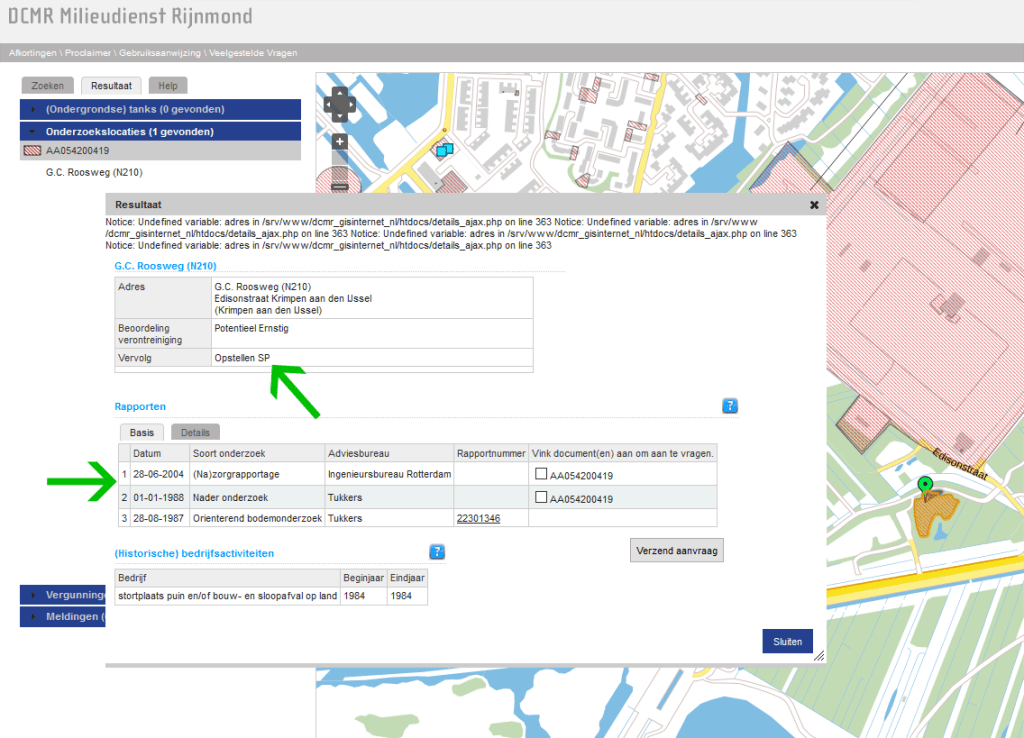Click hatched legend icon for AA054200419
The height and width of the screenshot is (738, 1024).
tap(31, 151)
